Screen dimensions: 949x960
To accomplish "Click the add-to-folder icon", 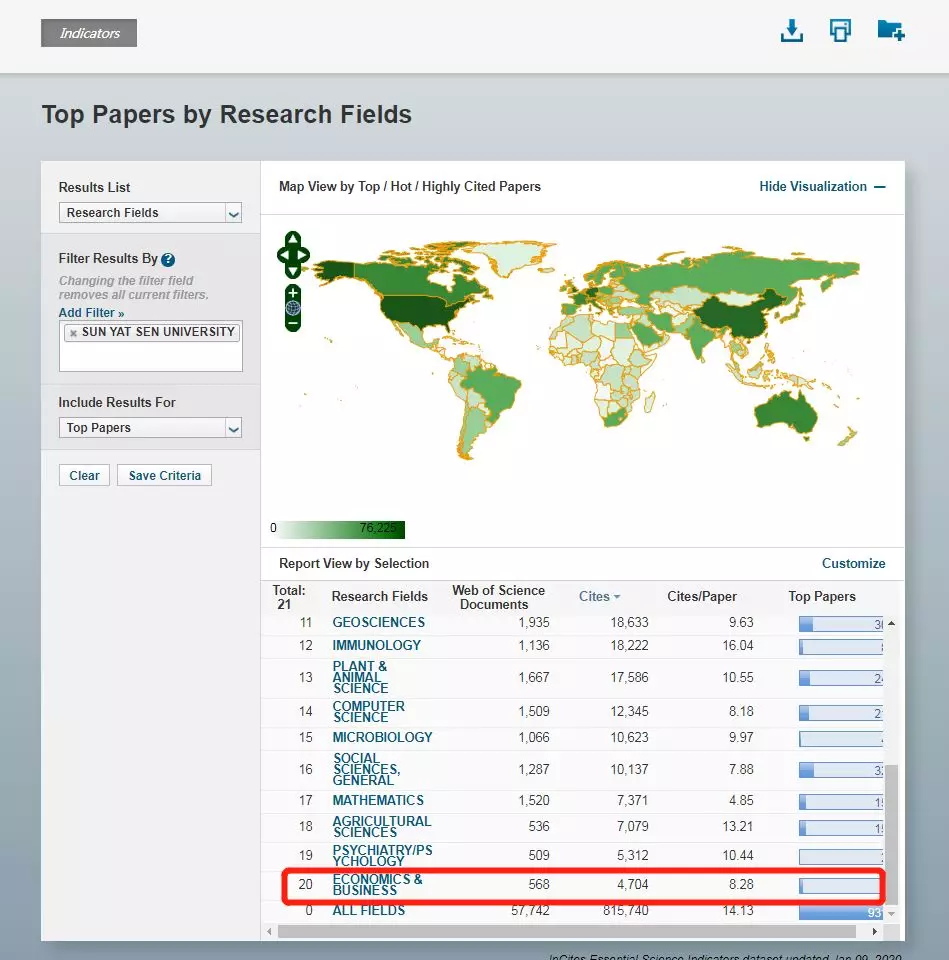I will click(890, 31).
